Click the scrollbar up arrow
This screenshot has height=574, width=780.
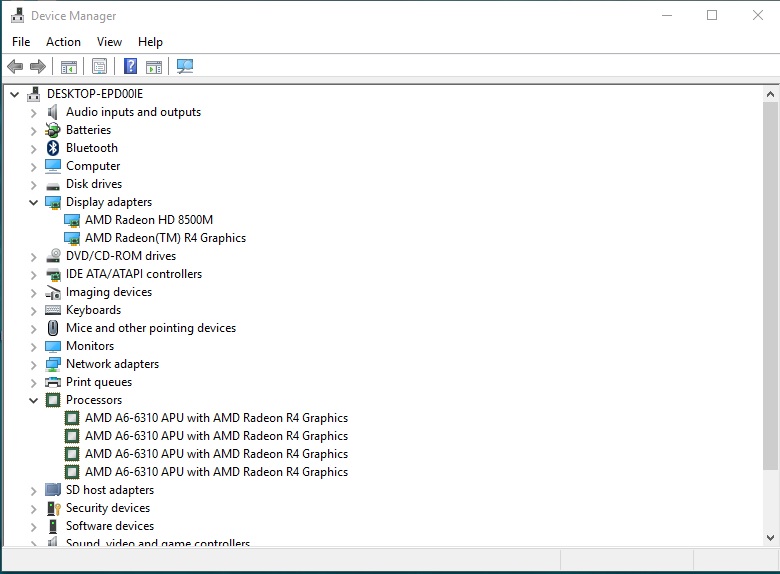[x=770, y=94]
